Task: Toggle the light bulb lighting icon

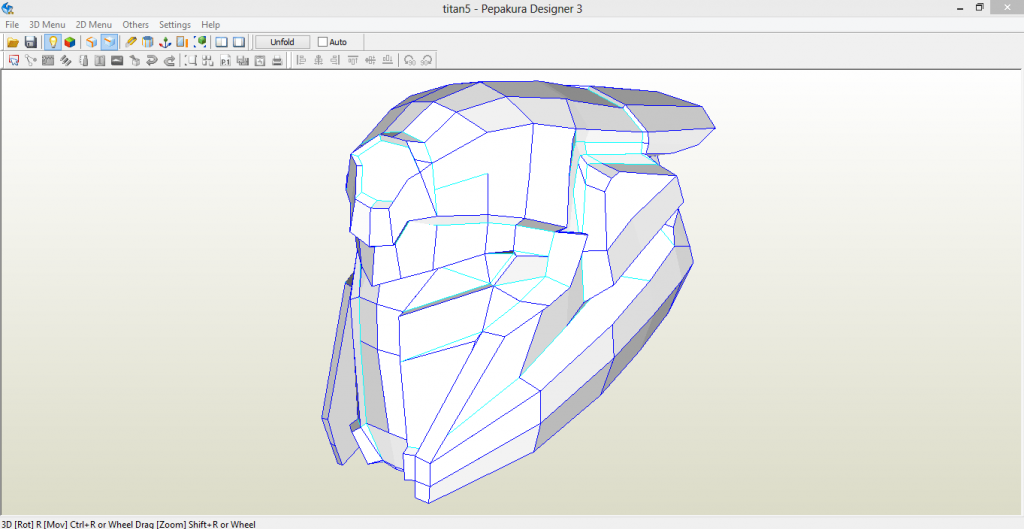Action: click(52, 42)
